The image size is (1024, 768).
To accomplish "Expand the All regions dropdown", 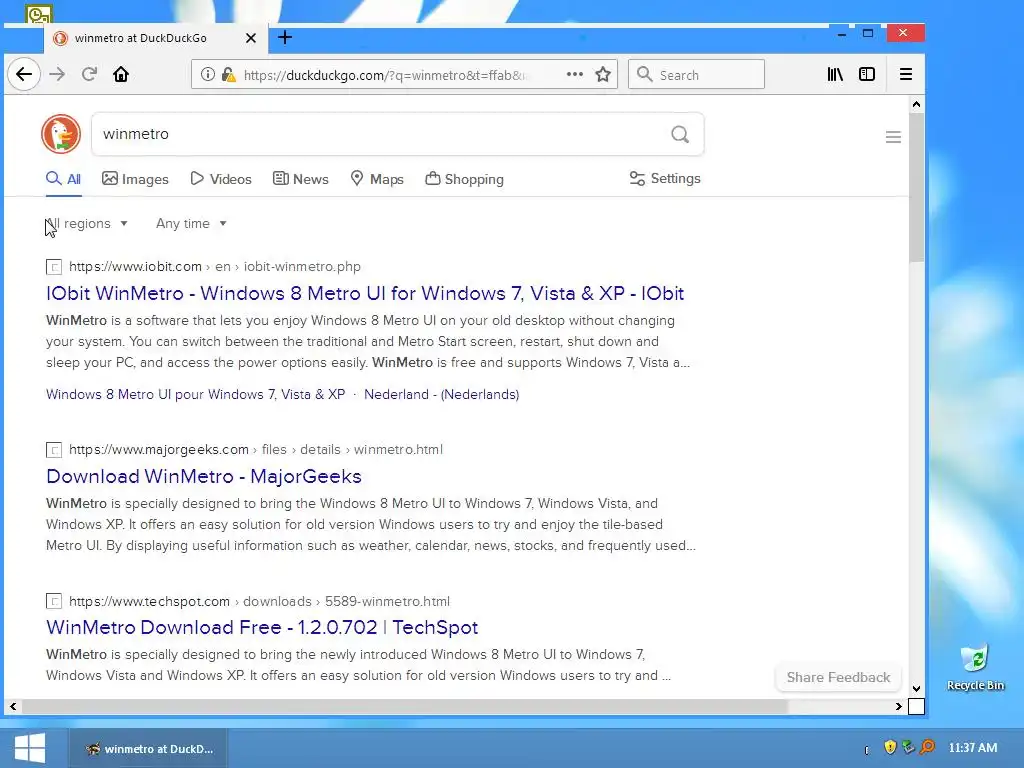I will click(x=86, y=223).
